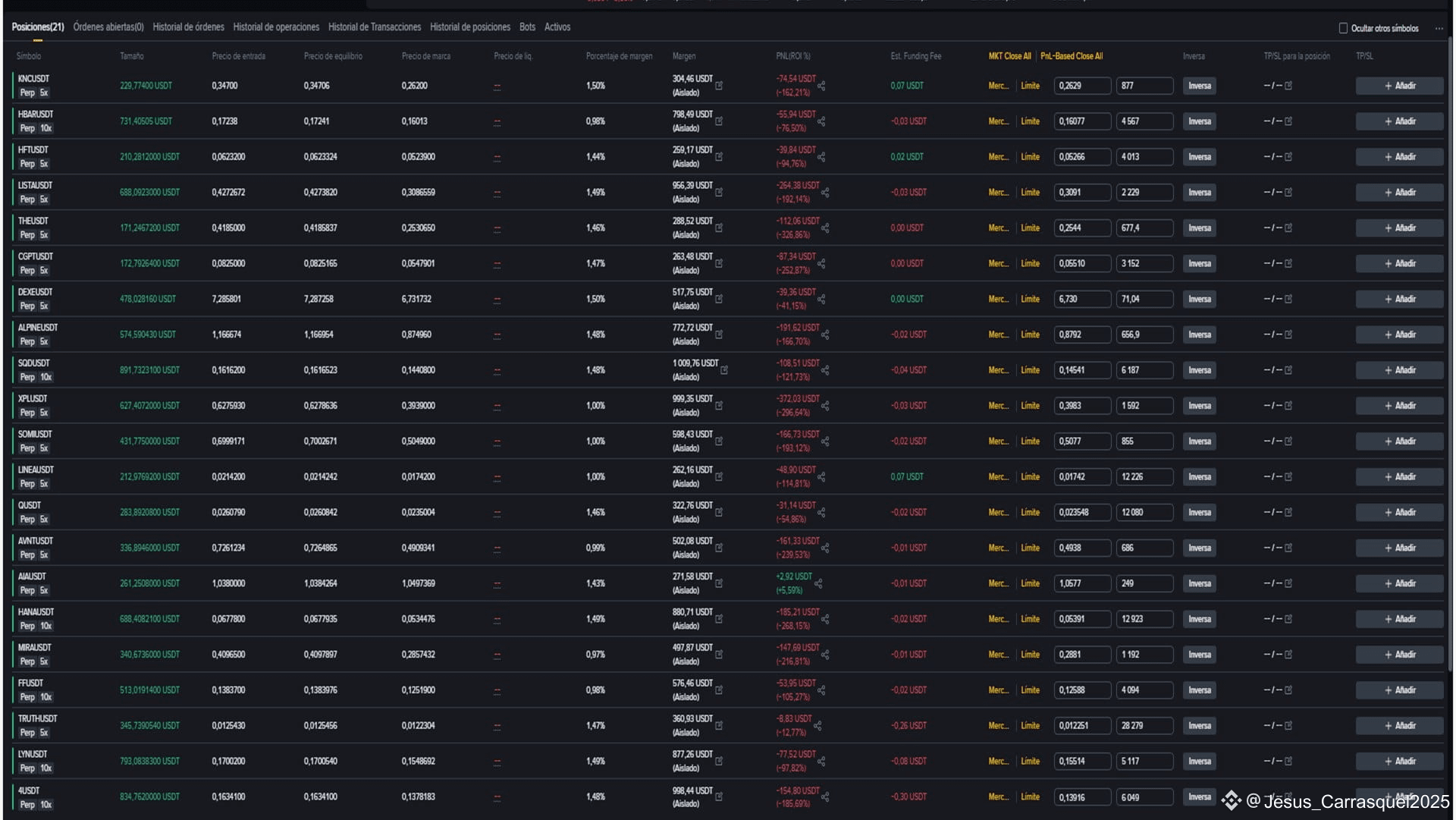Edit TP/SL for DEXEUSDT position
Screen dimensions: 1456x820
click(x=1288, y=299)
